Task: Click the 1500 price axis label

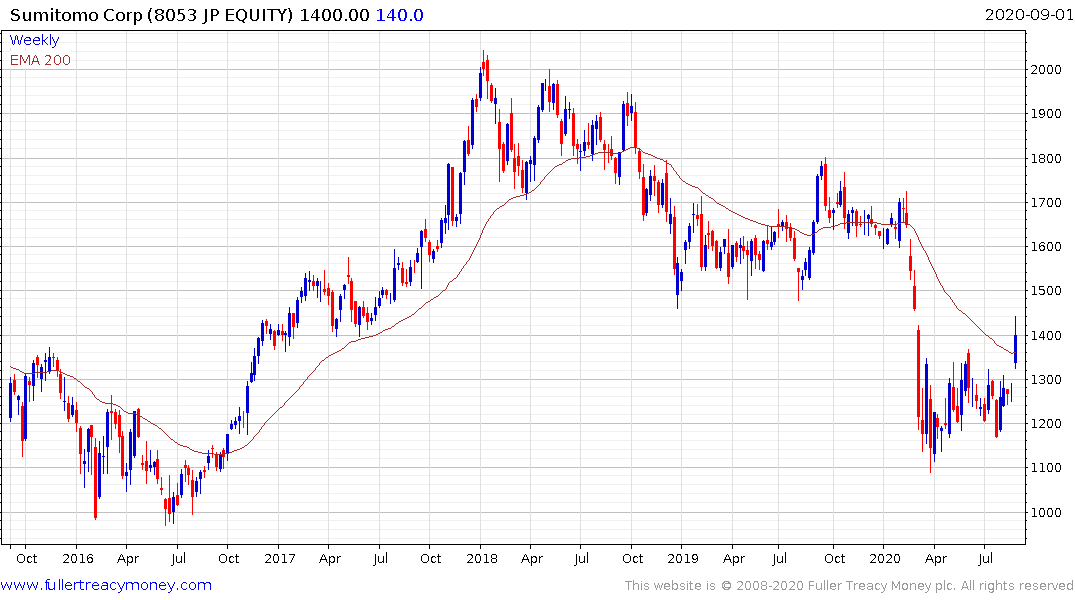Action: click(1046, 291)
